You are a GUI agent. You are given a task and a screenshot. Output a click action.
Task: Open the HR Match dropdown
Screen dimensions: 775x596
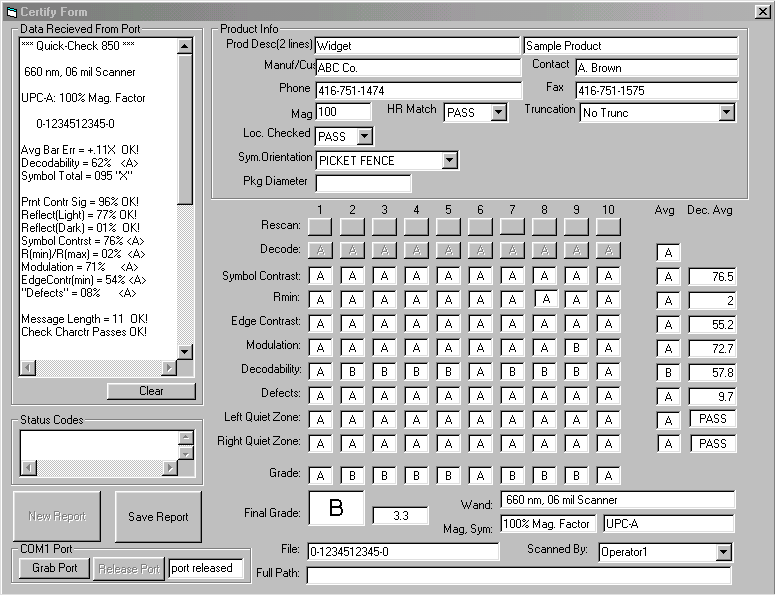[x=499, y=113]
